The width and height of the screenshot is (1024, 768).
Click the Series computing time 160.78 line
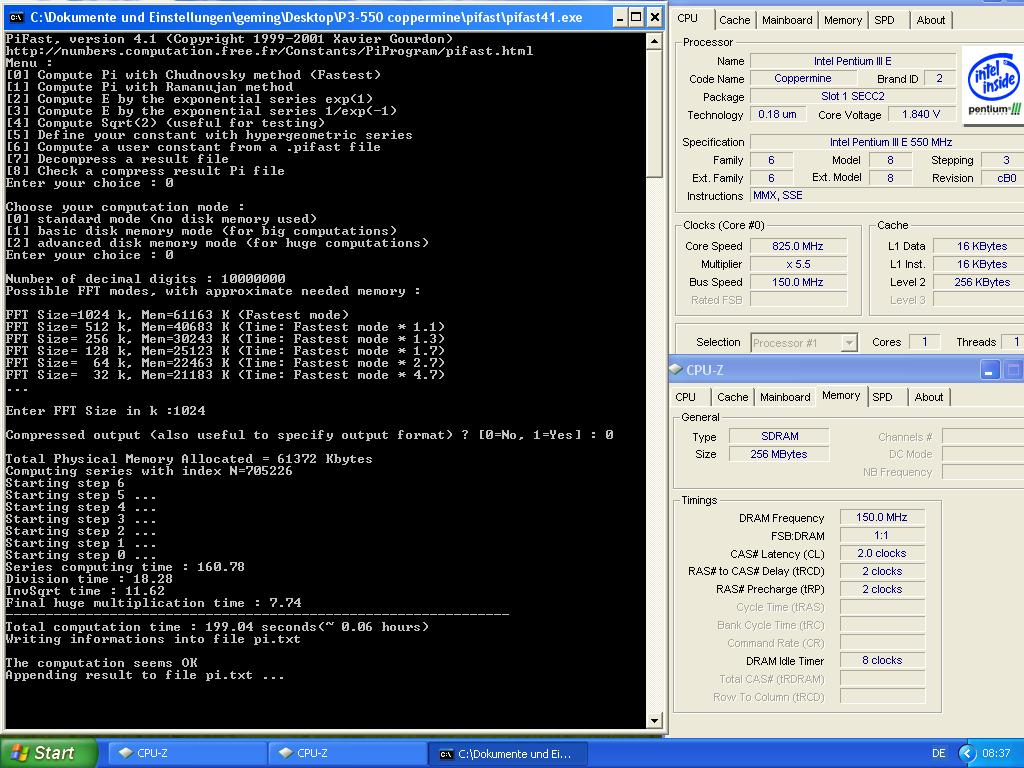click(125, 567)
